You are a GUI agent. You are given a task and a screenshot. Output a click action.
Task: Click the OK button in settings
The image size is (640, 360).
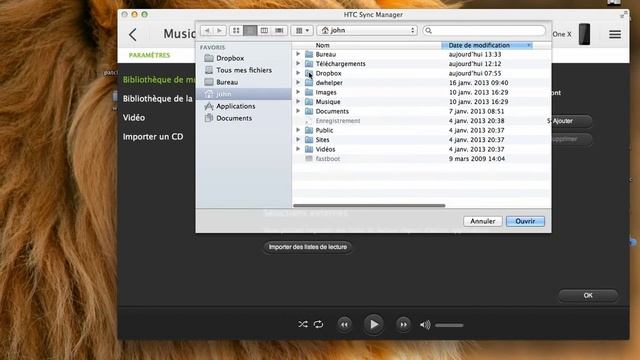click(x=588, y=295)
